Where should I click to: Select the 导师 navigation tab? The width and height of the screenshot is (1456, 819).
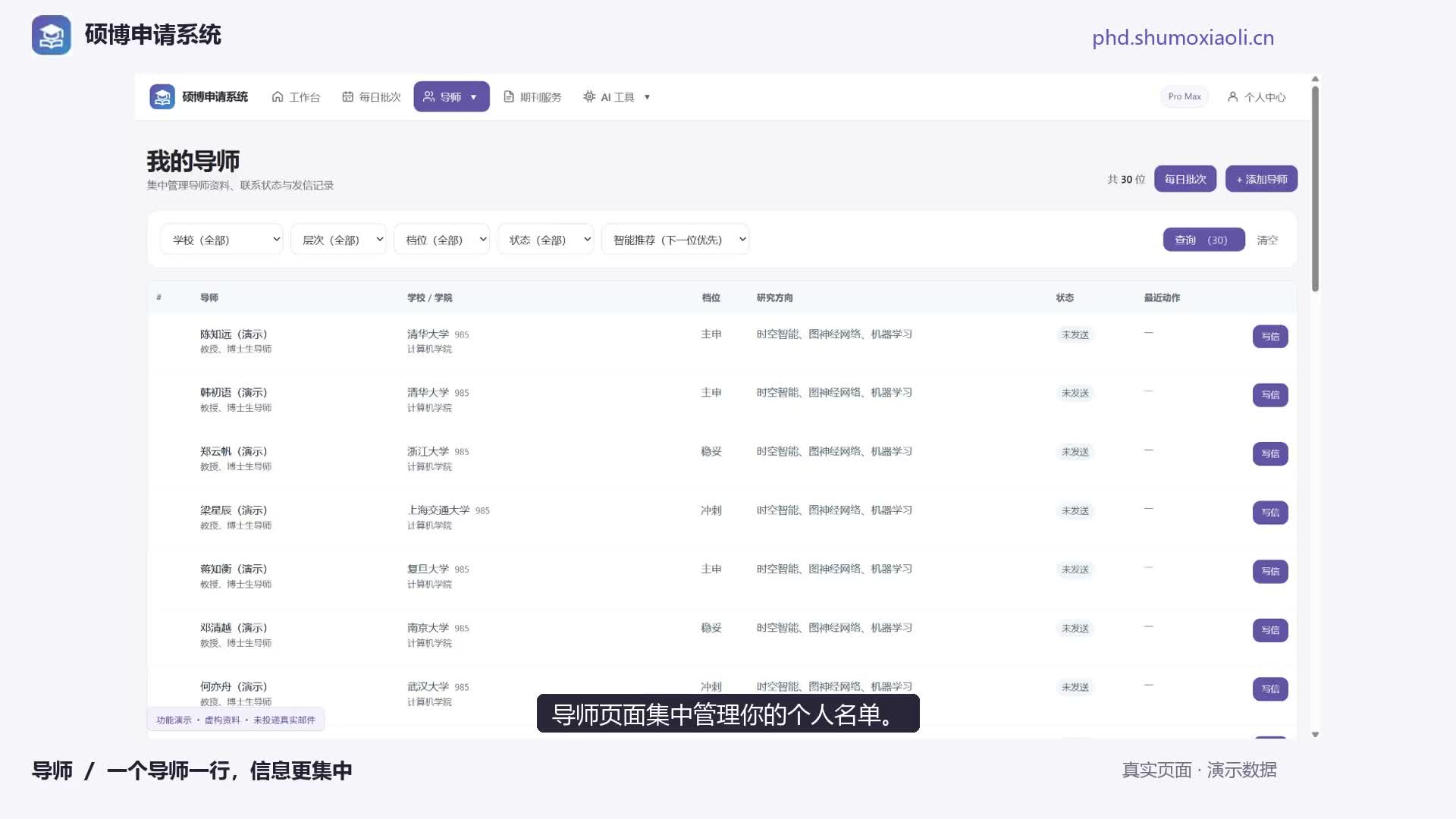451,96
